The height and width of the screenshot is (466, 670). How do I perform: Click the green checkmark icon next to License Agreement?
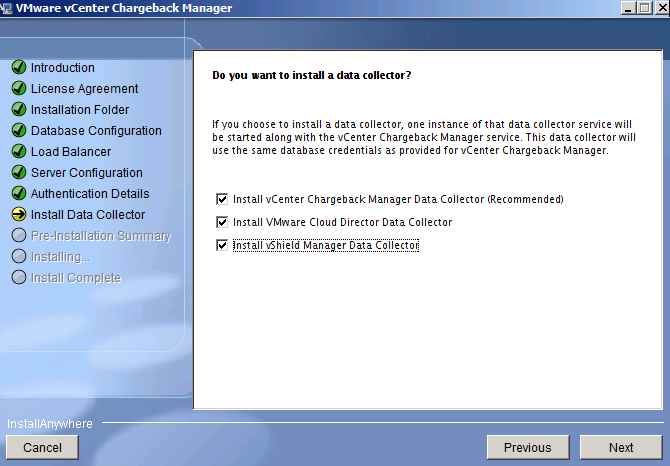(x=19, y=88)
